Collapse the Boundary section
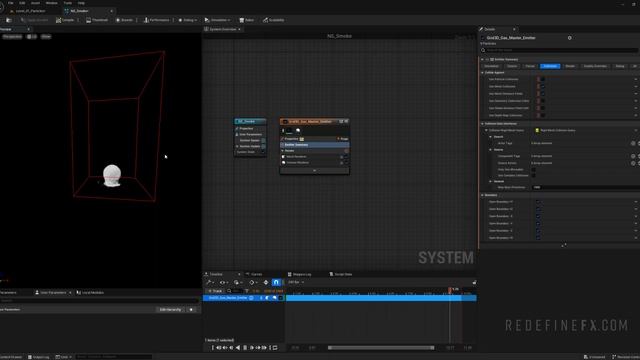Screen dimensions: 640x360 (482, 196)
